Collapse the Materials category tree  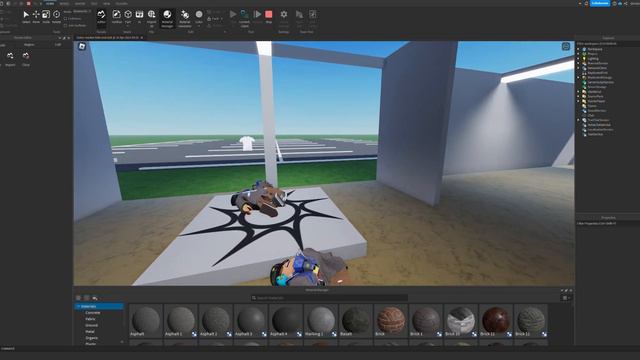coord(78,306)
